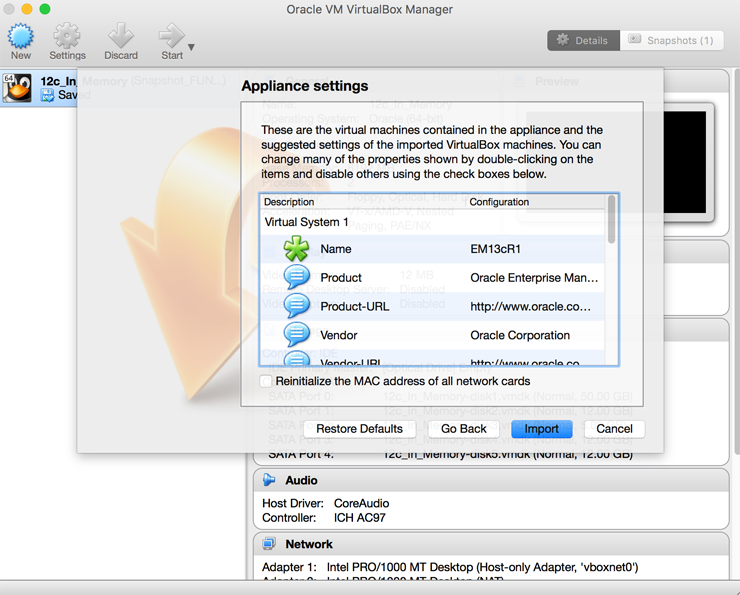
Task: Click the Name row label
Action: pyautogui.click(x=336, y=249)
